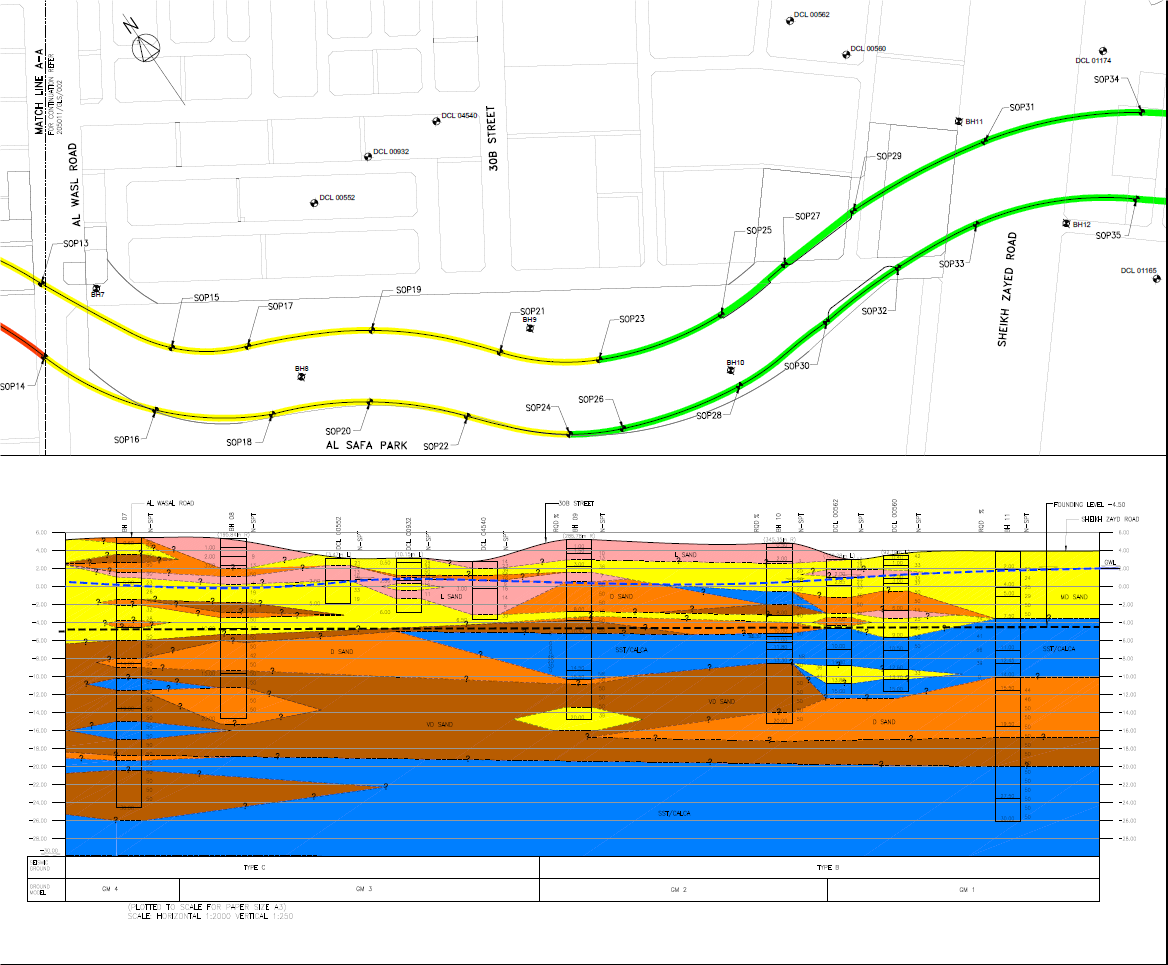The height and width of the screenshot is (965, 1168).
Task: Select the DCL 00560 borehole marker
Action: pos(845,54)
